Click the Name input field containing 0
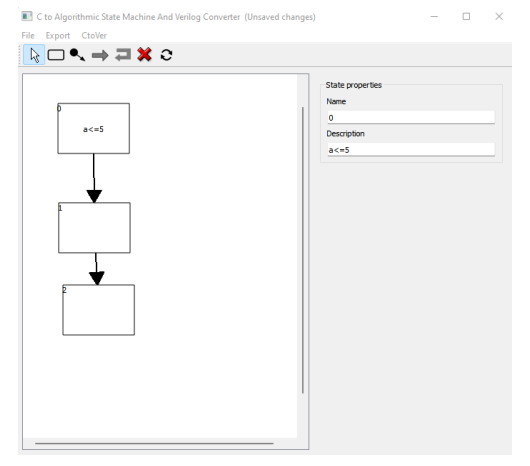Image resolution: width=530 pixels, height=466 pixels. 411,117
